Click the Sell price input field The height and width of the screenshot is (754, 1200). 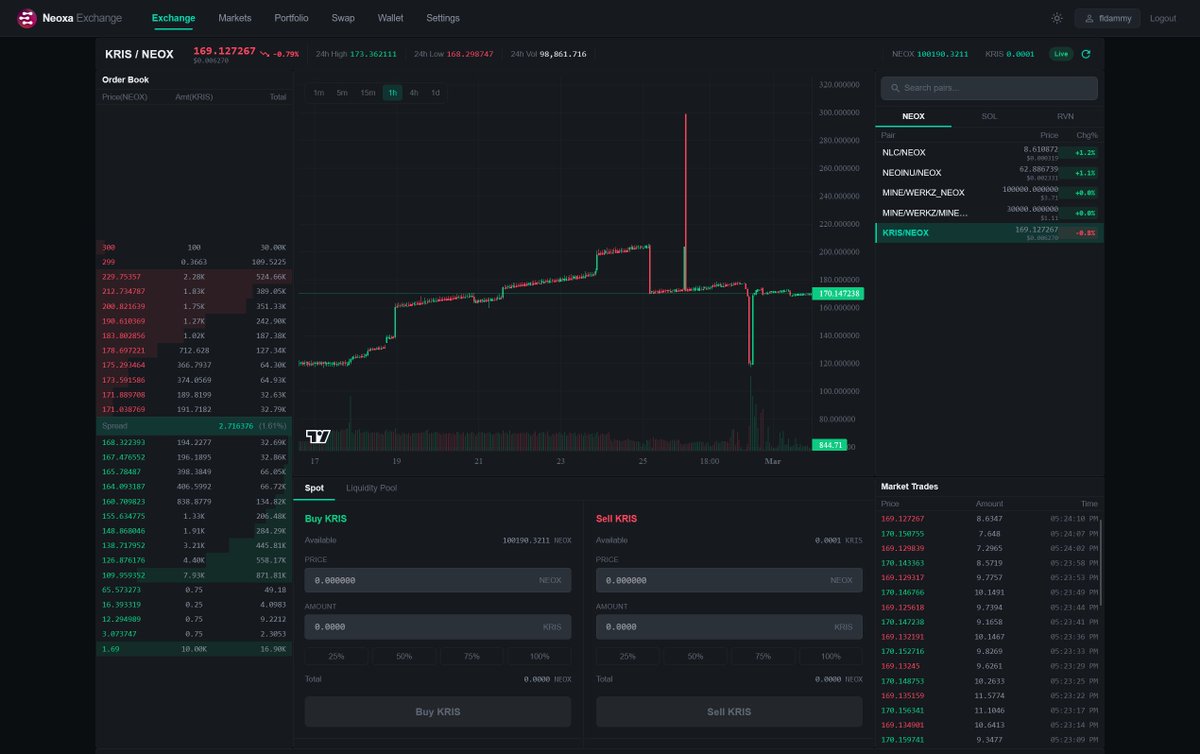(729, 580)
